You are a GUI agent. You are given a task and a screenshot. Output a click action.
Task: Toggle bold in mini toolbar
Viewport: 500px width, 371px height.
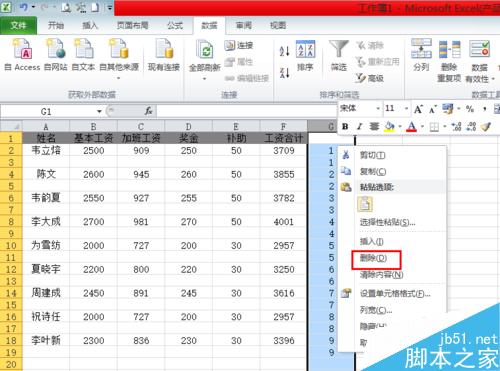point(345,127)
